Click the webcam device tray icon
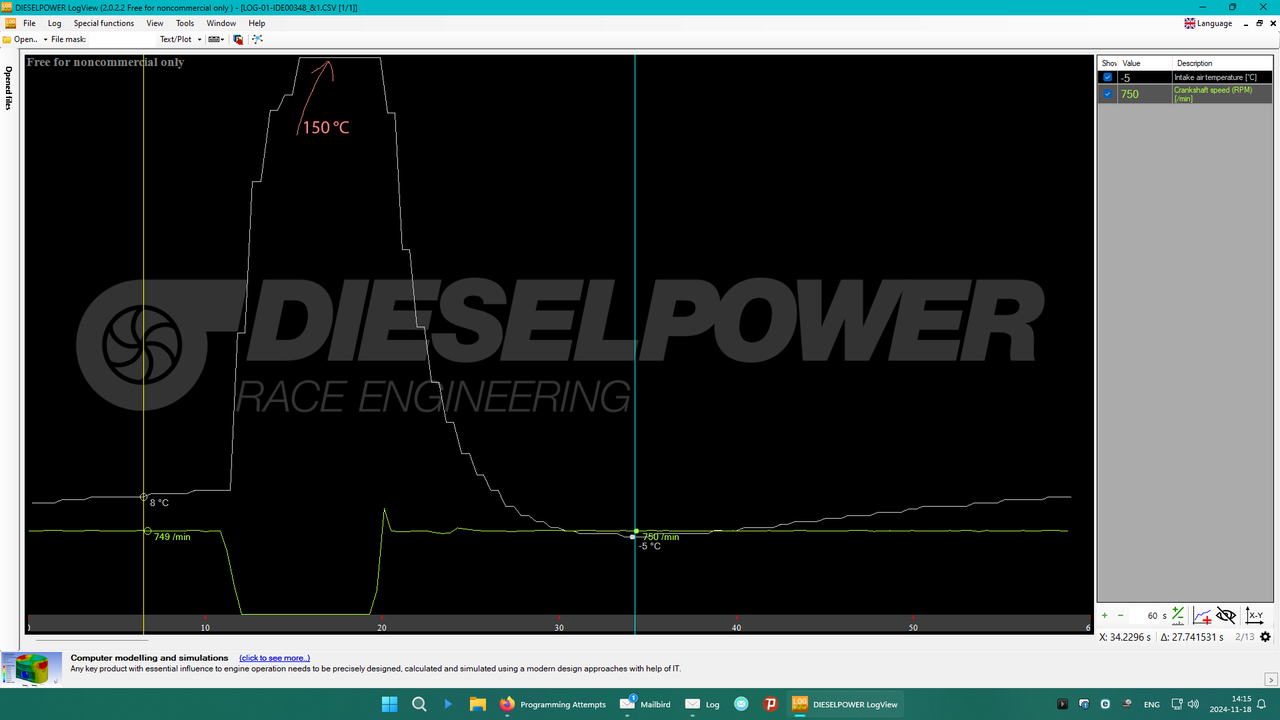This screenshot has height=720, width=1280. point(1126,704)
